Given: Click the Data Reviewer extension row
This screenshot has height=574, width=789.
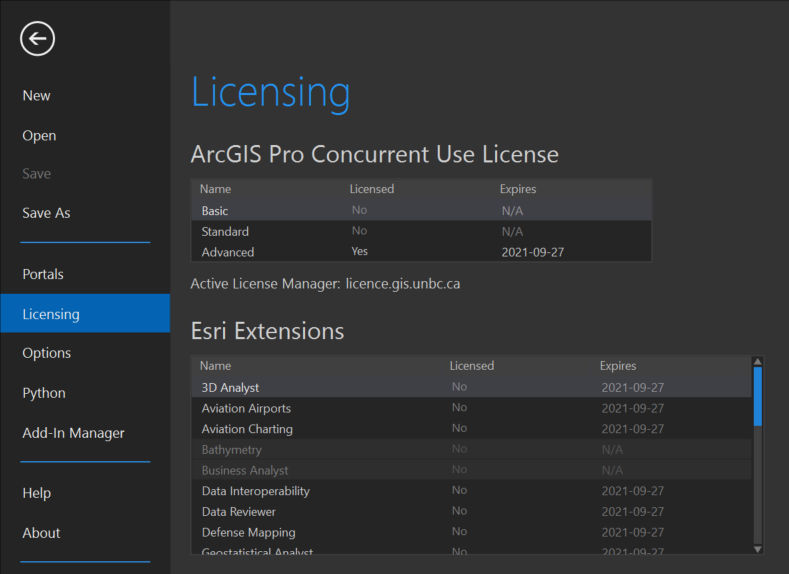Looking at the screenshot, I should coord(471,511).
